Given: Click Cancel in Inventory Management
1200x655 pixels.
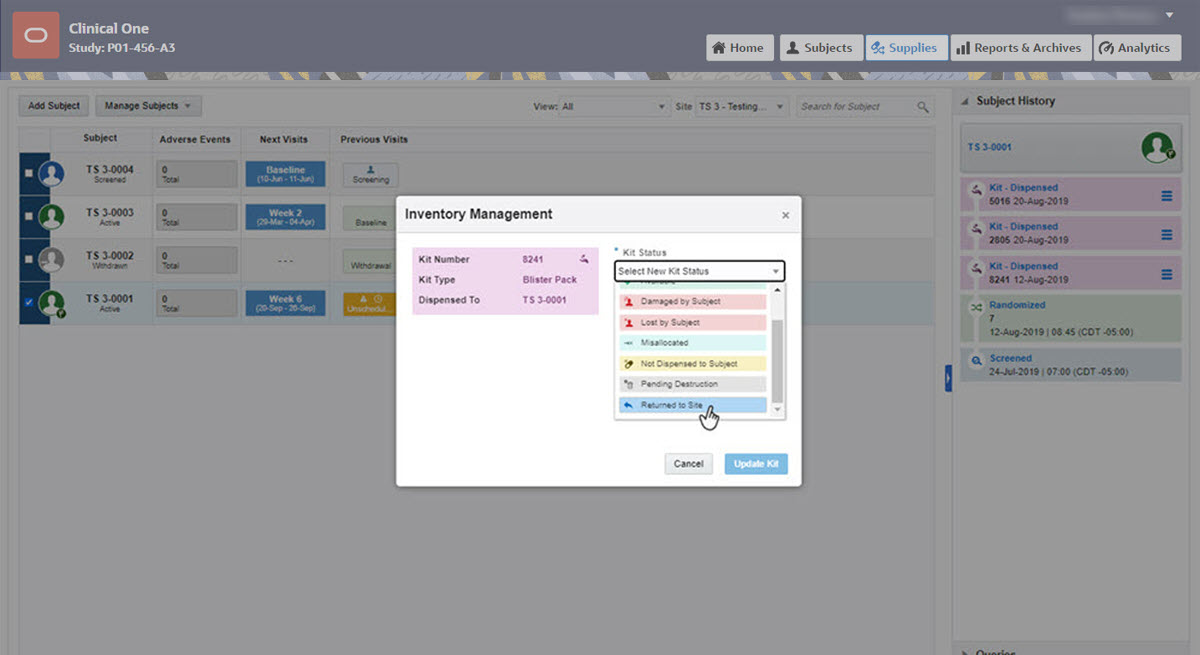Looking at the screenshot, I should (688, 464).
